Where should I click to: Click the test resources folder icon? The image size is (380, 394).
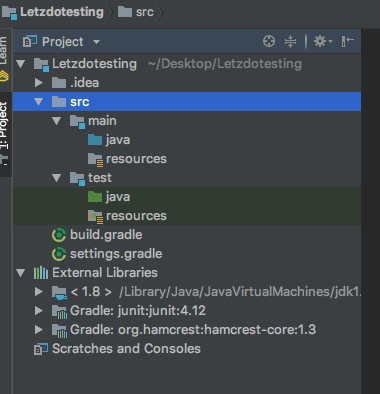click(95, 216)
